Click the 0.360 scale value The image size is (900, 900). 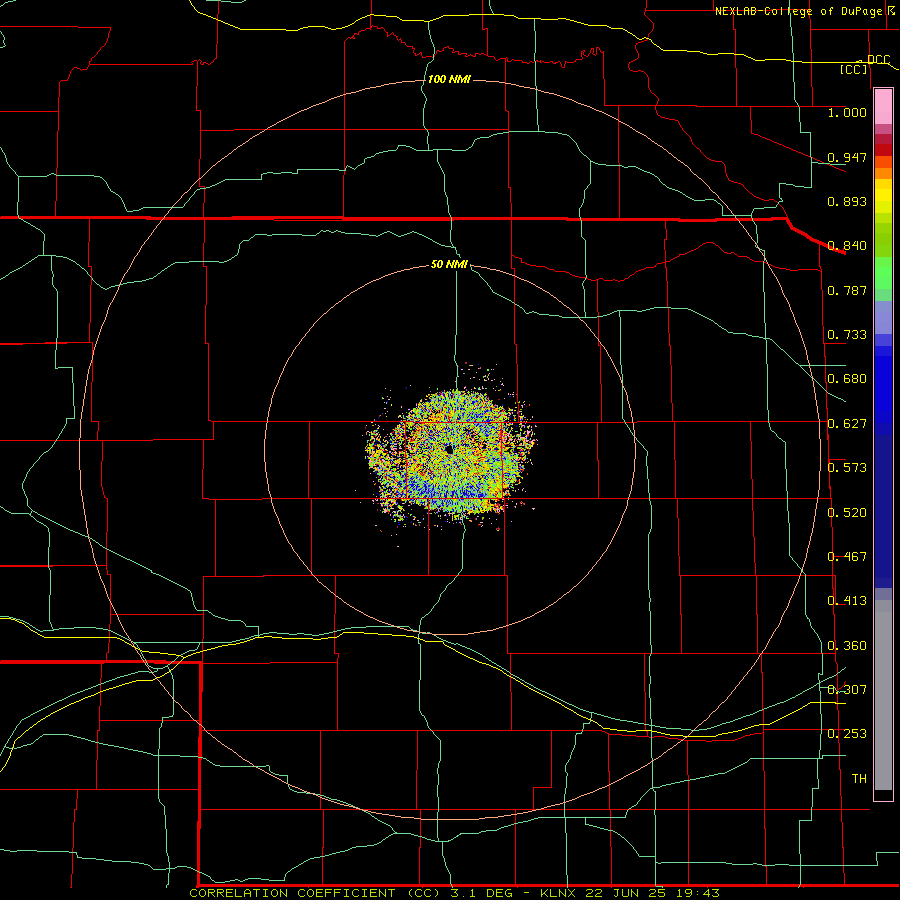(x=847, y=646)
